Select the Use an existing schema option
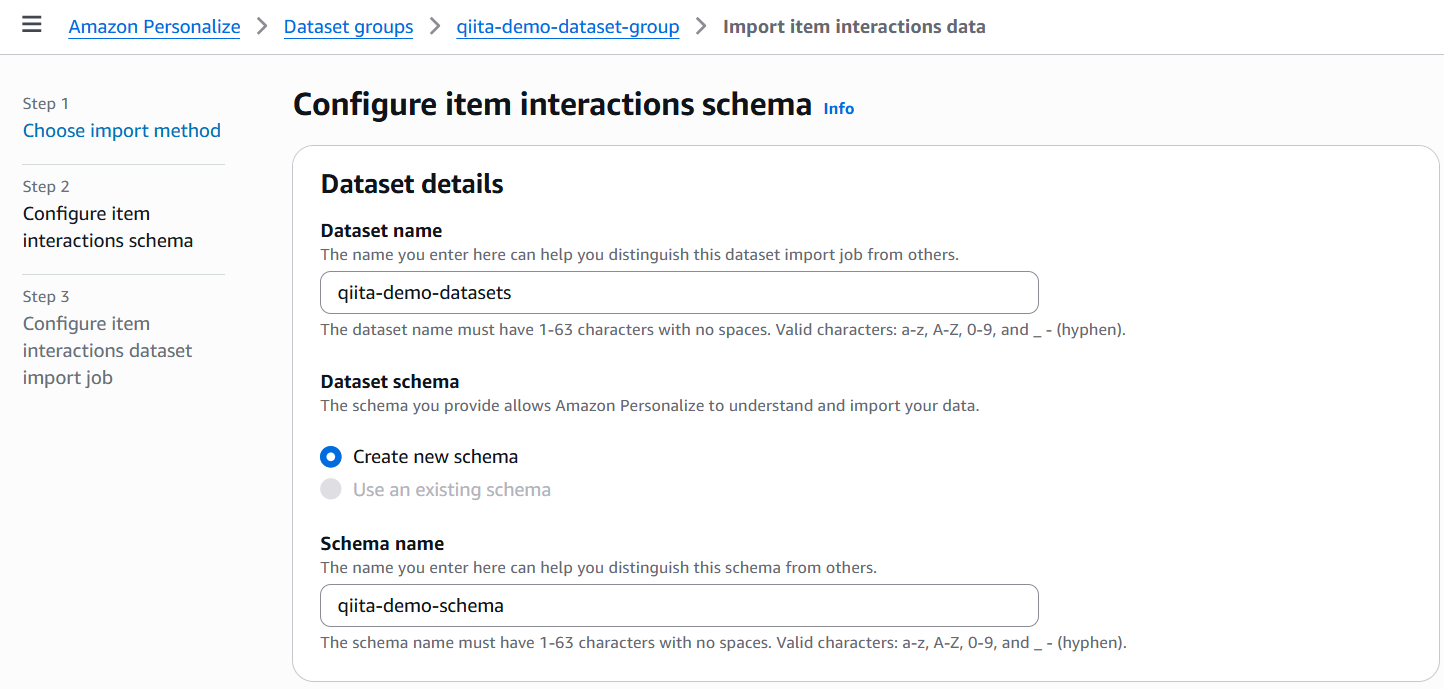 point(331,490)
